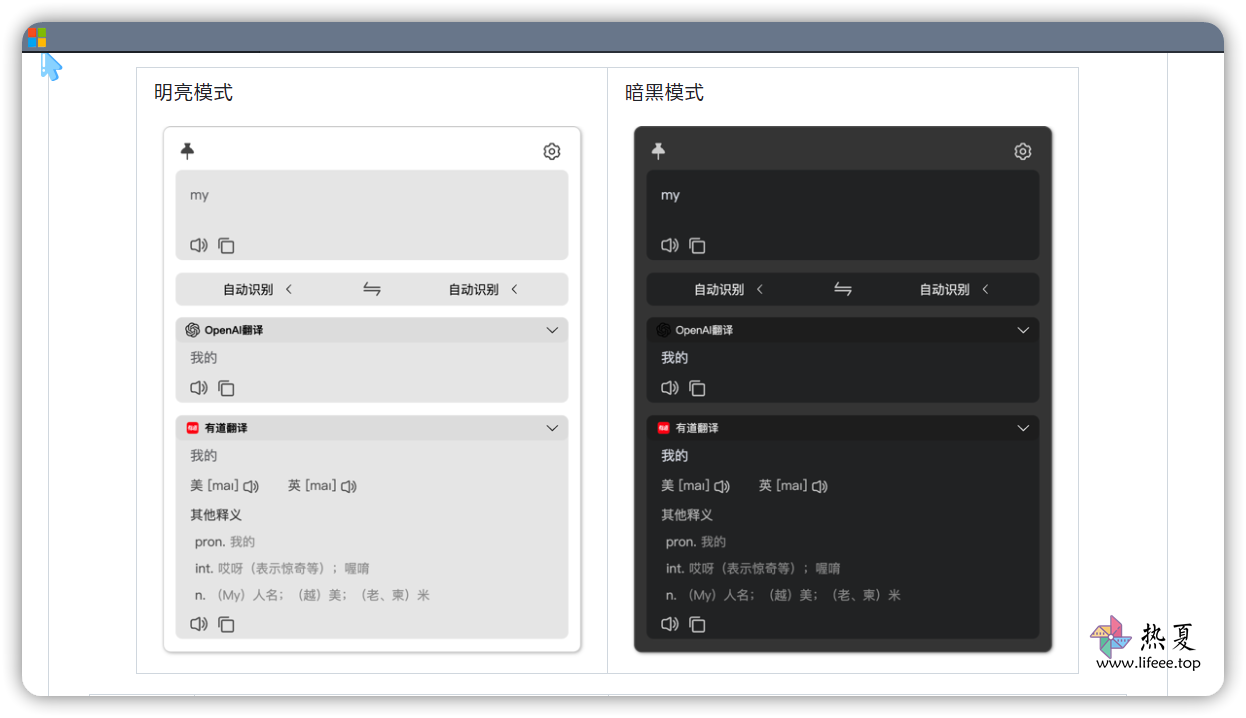The height and width of the screenshot is (718, 1246).
Task: Collapse 有道翻译 section in dark mode
Action: click(1023, 428)
